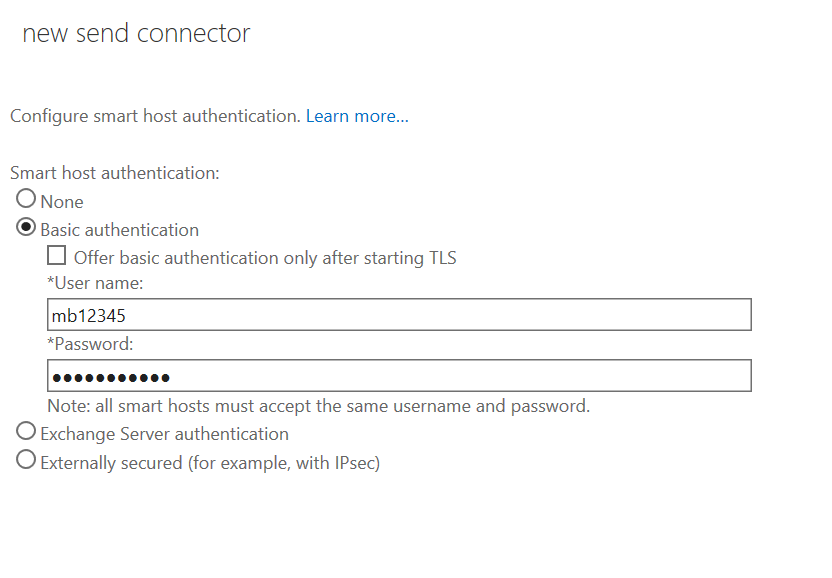Click the "None" option label text
The image size is (832, 578).
pyautogui.click(x=62, y=202)
